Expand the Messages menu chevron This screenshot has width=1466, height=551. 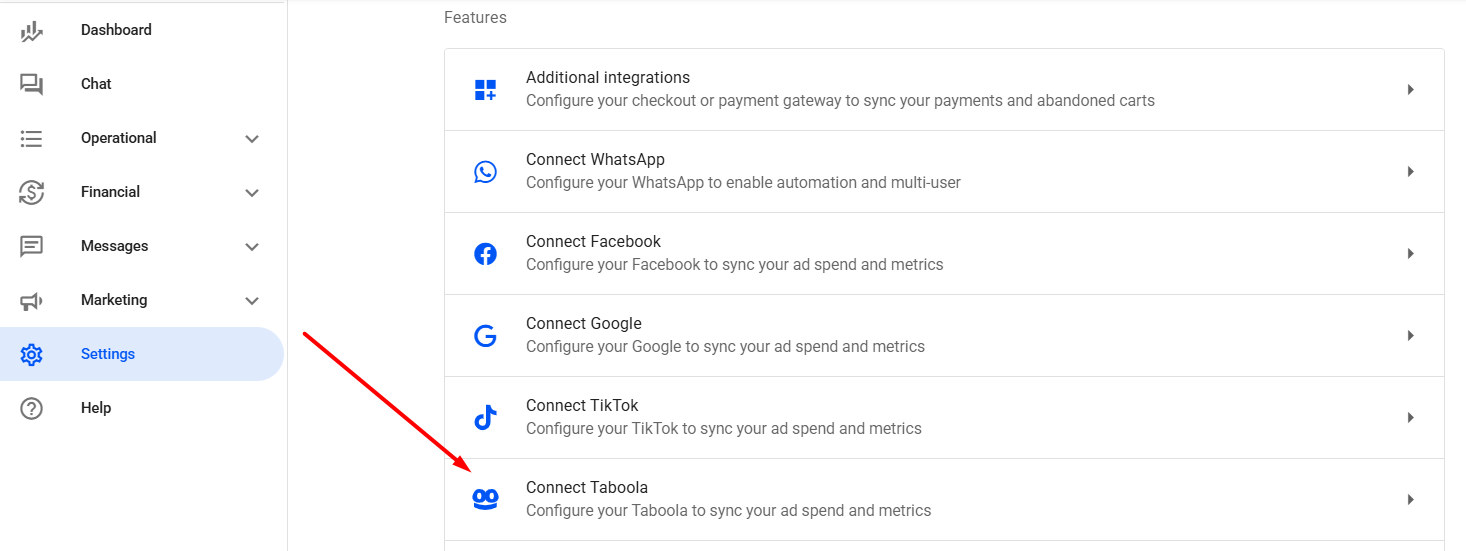pos(252,247)
